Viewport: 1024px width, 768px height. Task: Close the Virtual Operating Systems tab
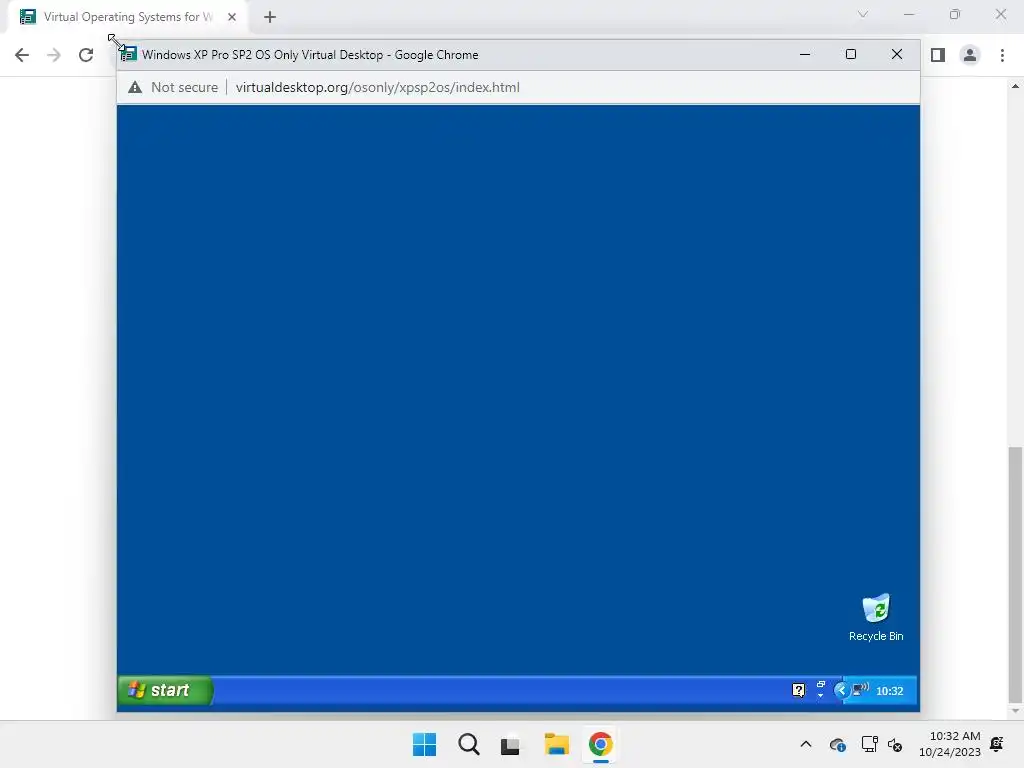[232, 17]
